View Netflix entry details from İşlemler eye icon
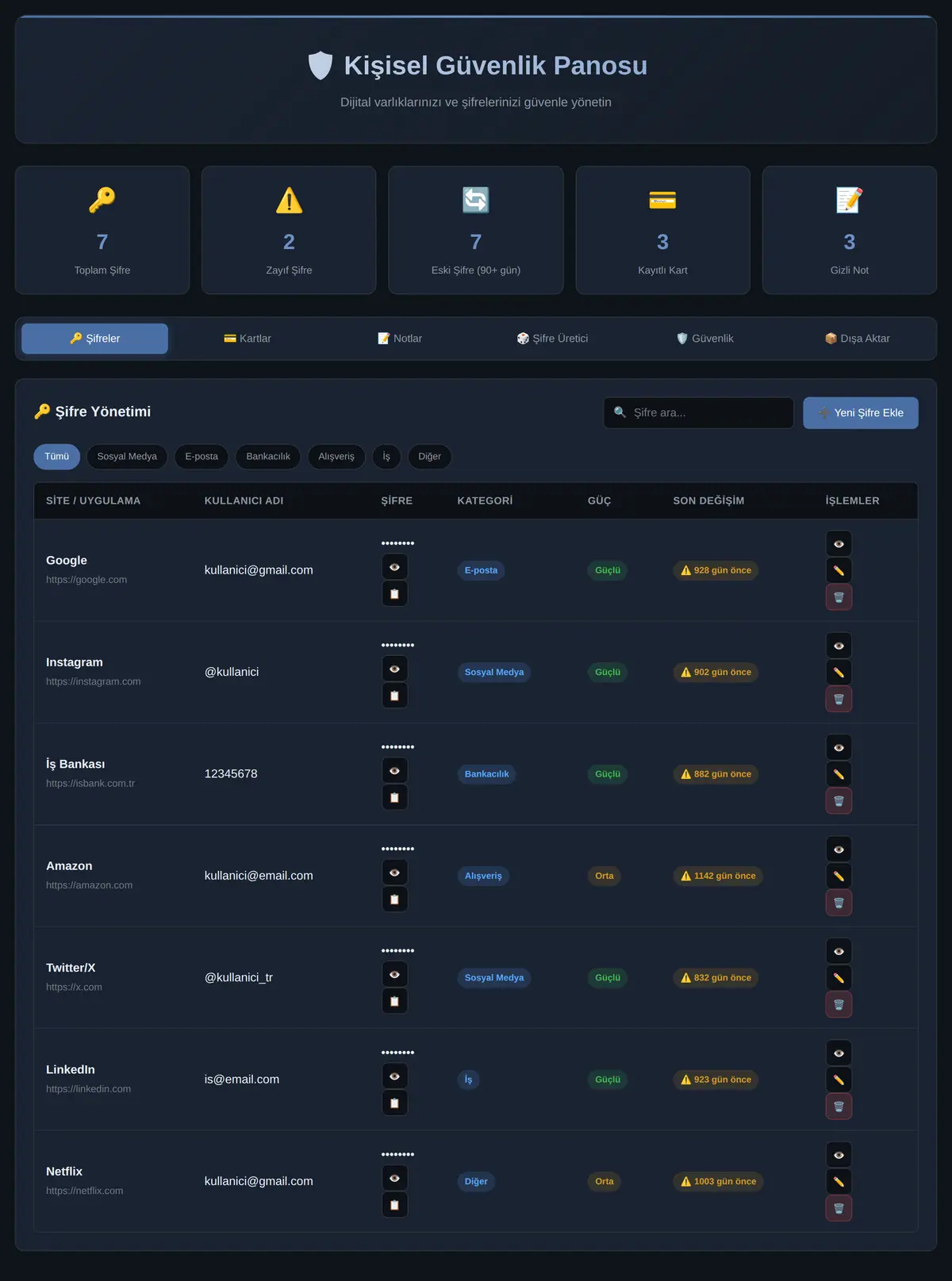 839,1155
